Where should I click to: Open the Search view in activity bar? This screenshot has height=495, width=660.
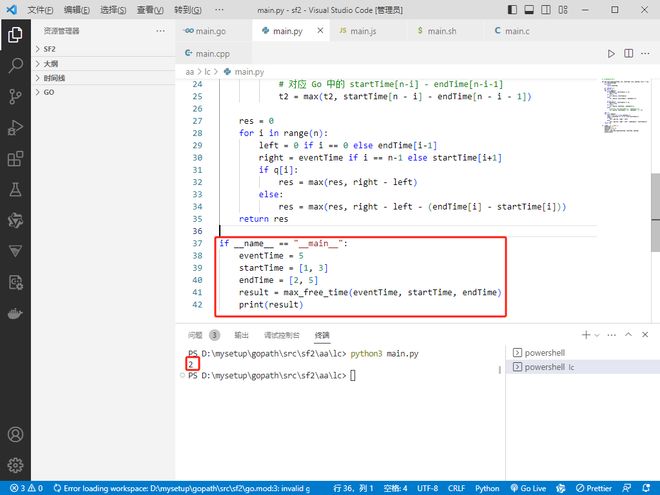pyautogui.click(x=15, y=66)
